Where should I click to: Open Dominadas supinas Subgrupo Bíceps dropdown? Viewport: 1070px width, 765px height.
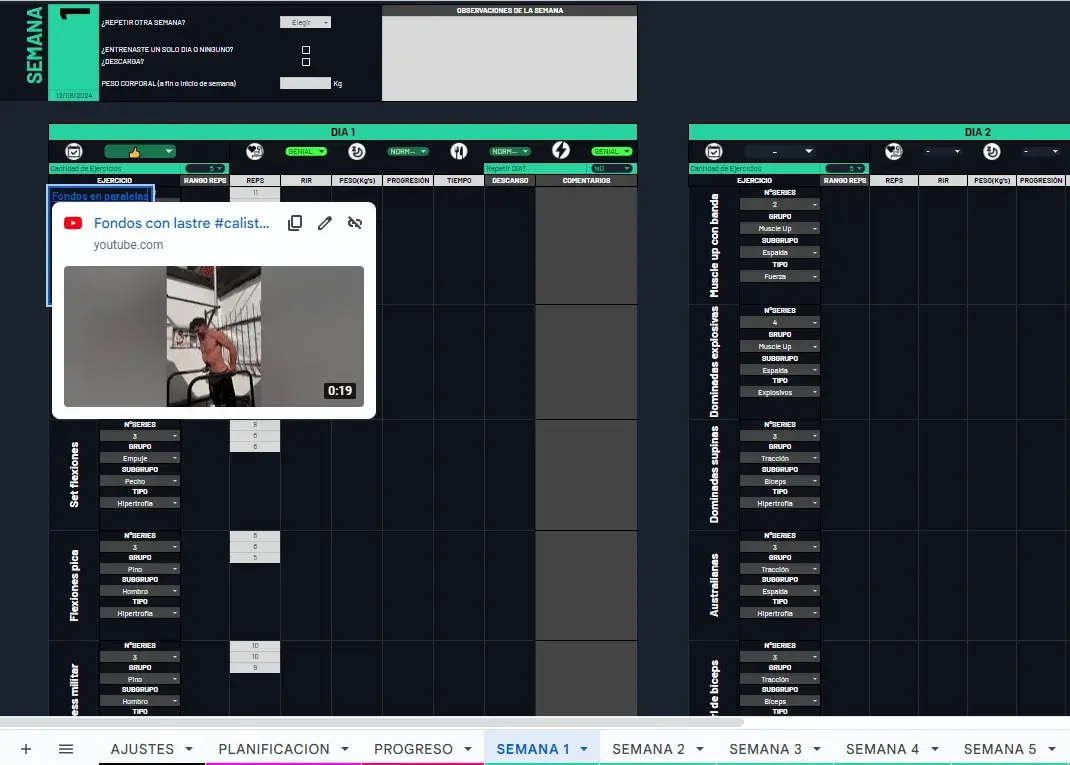click(780, 481)
